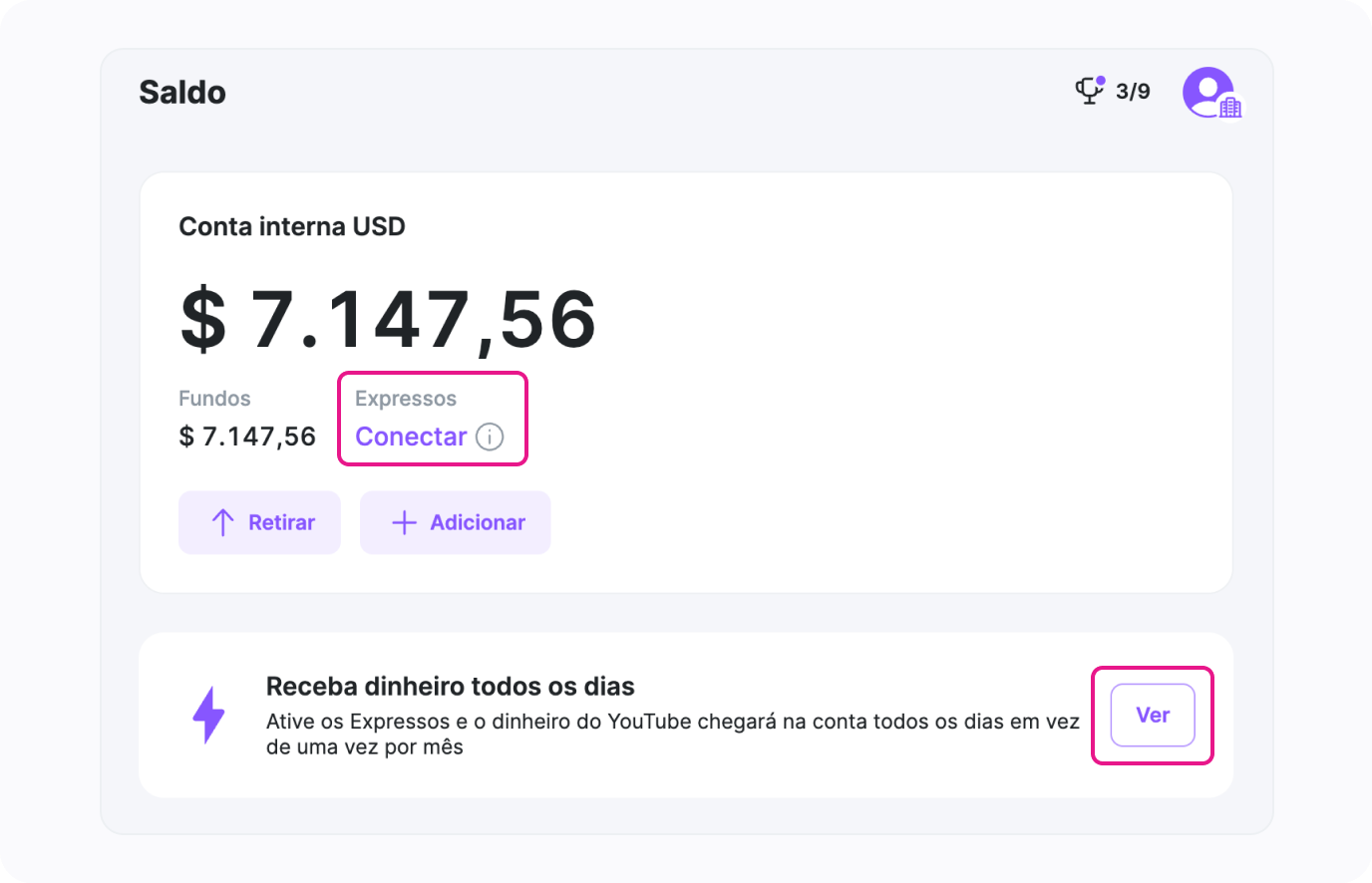Click the Ver button

(1153, 715)
